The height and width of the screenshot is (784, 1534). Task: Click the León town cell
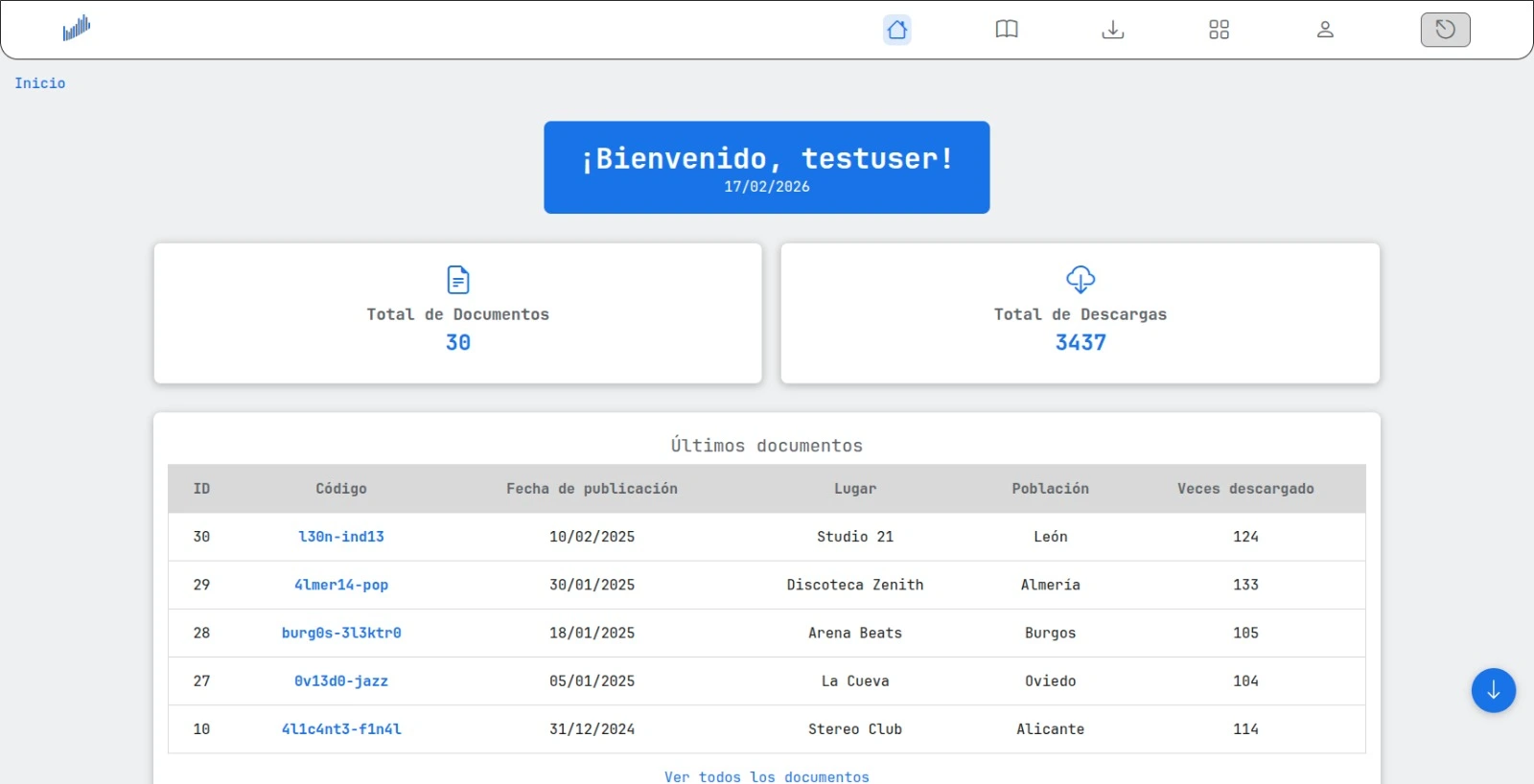point(1051,537)
